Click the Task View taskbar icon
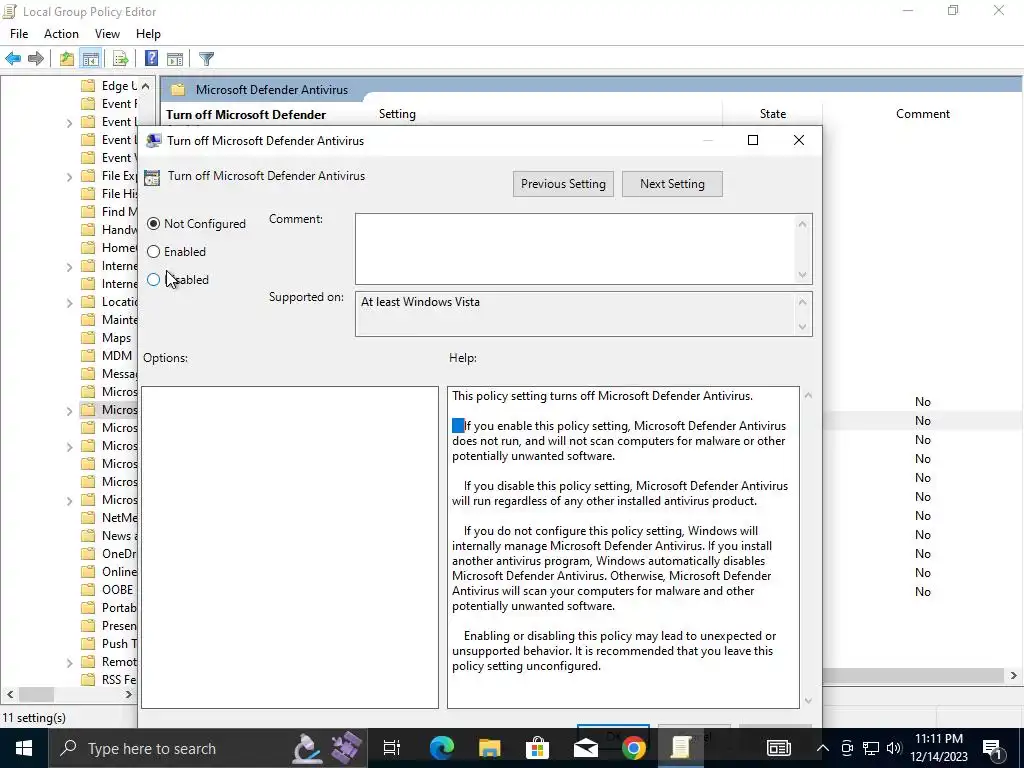The height and width of the screenshot is (768, 1024). pos(392,748)
